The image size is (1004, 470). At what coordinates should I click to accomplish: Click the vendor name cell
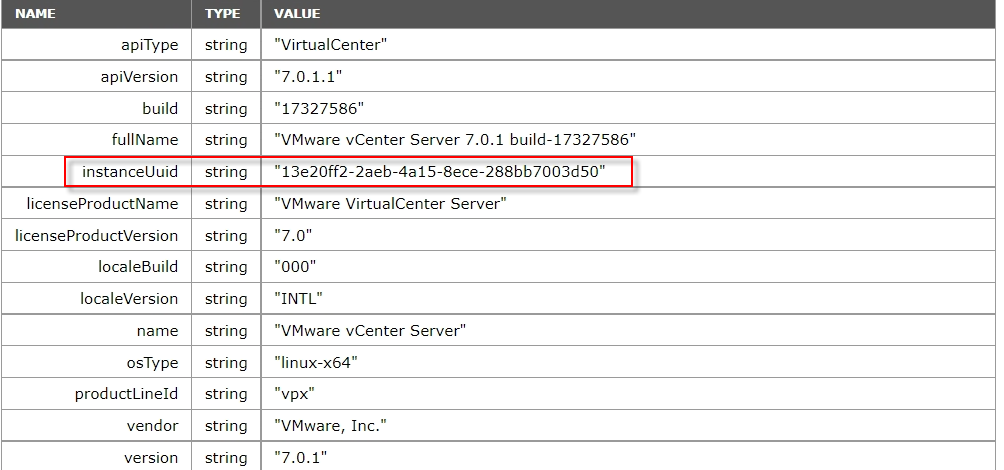coord(96,426)
